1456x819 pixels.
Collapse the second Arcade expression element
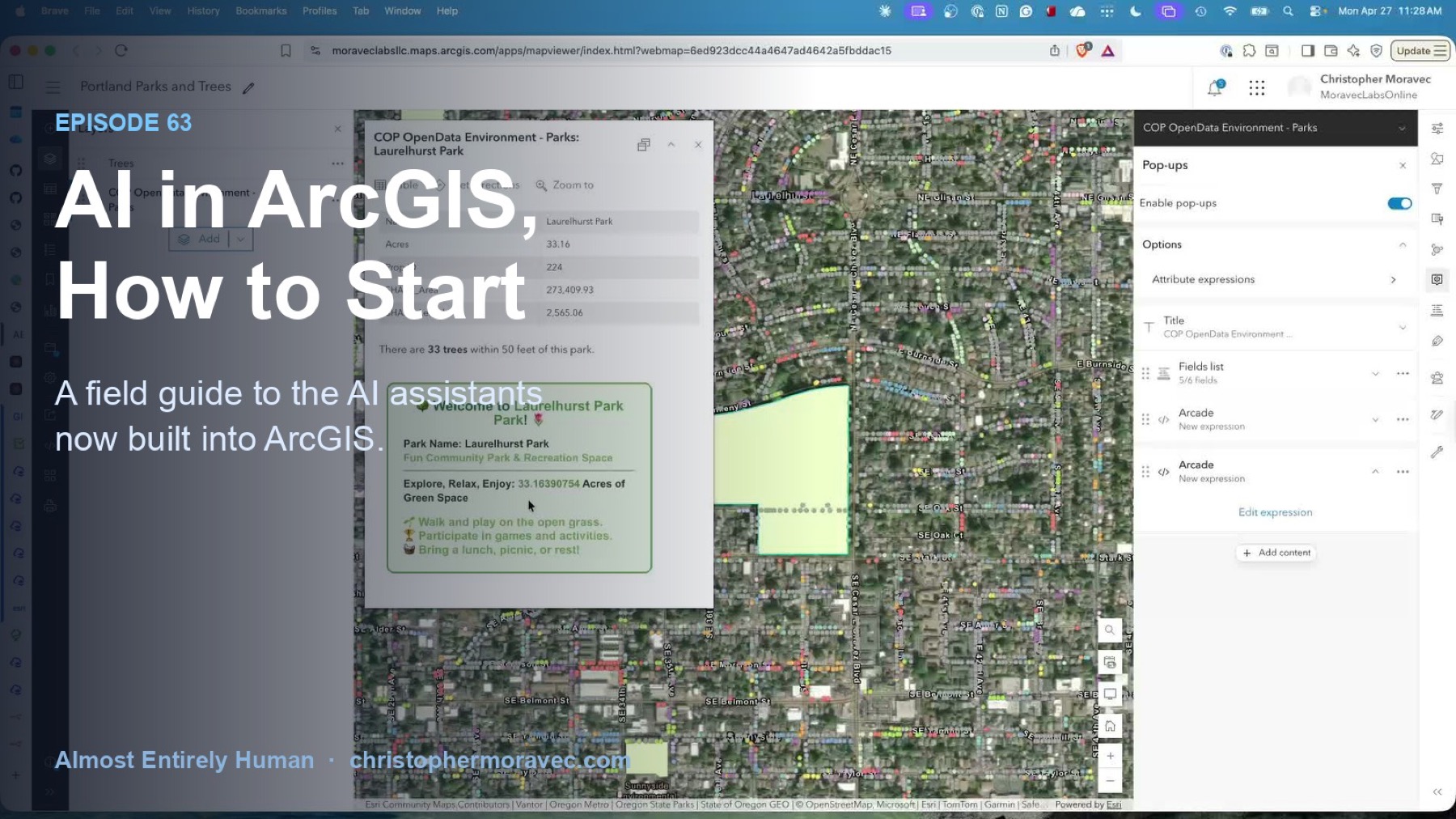click(x=1375, y=471)
